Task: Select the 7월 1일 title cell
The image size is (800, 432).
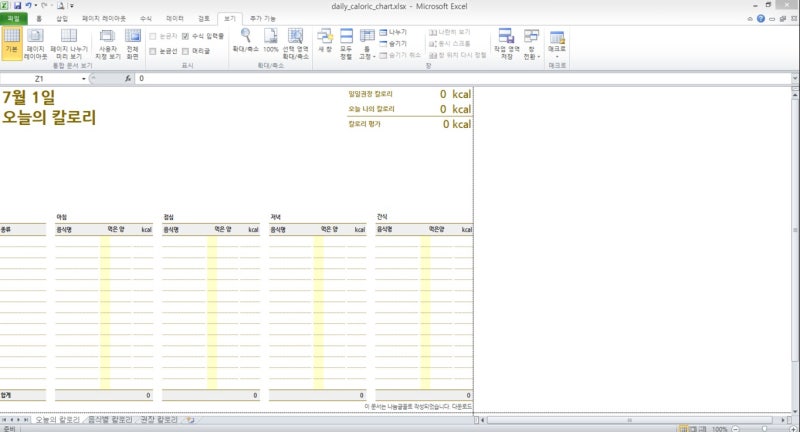Action: tap(29, 97)
